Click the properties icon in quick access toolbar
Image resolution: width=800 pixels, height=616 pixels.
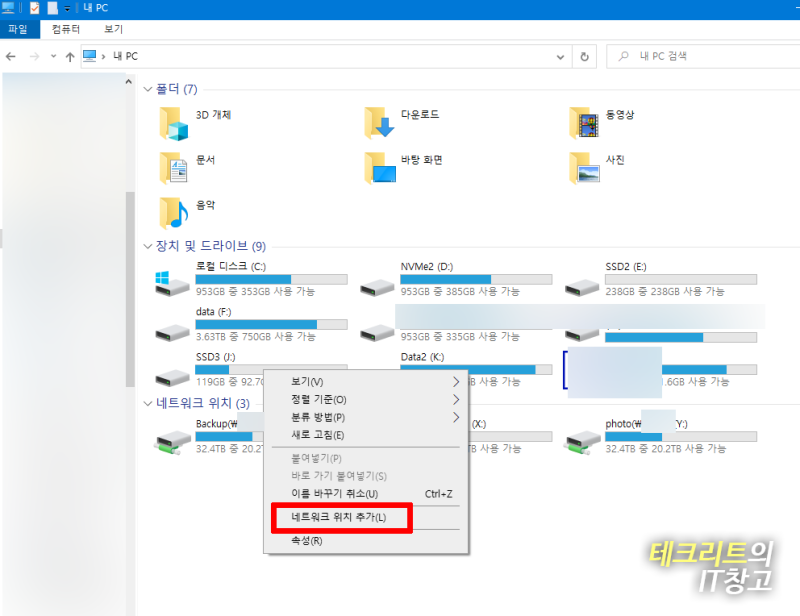tap(34, 8)
